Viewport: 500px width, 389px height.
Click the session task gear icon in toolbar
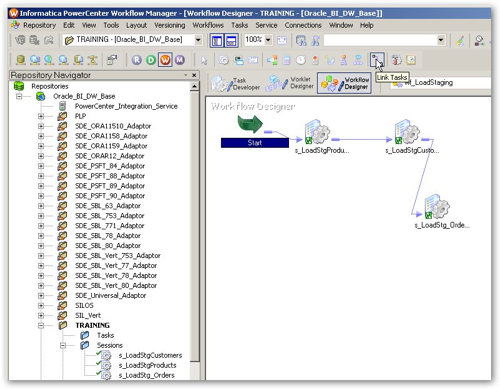224,60
